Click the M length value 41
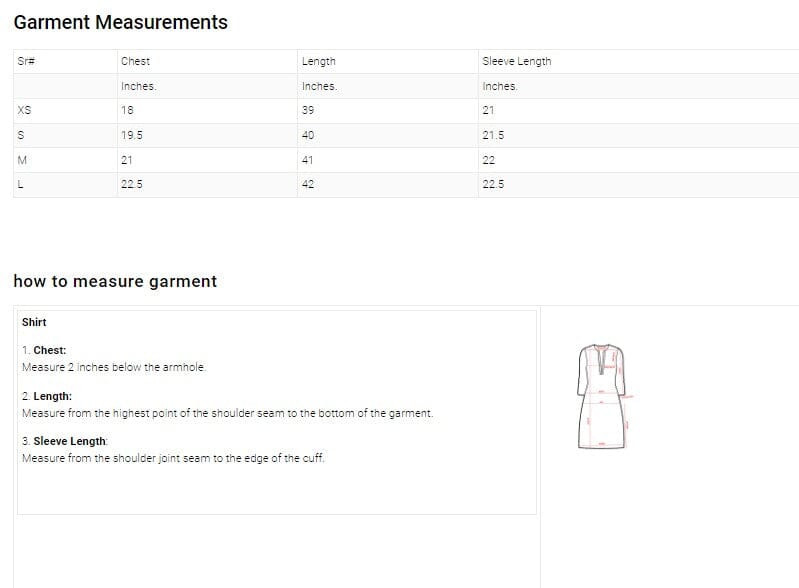 (307, 160)
